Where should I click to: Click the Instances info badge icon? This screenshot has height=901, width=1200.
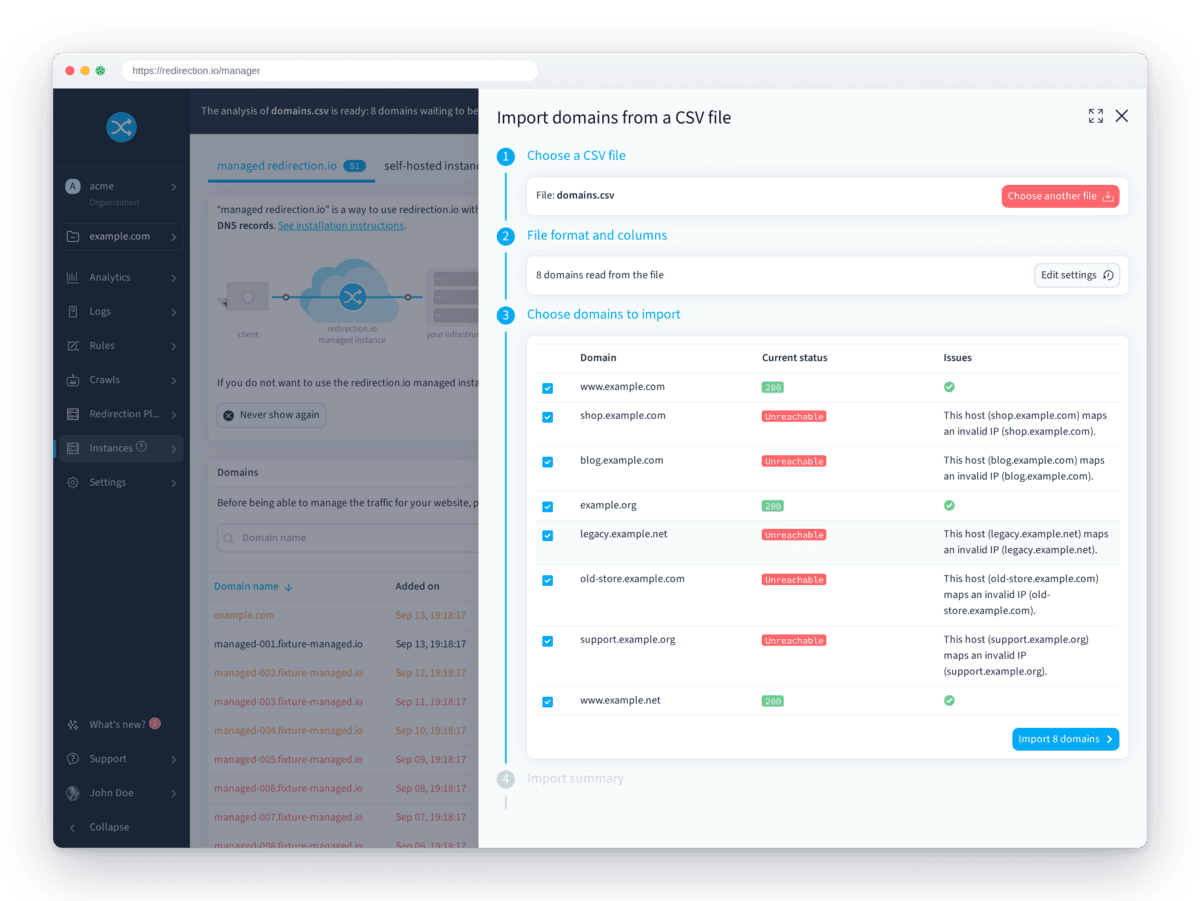click(x=141, y=447)
